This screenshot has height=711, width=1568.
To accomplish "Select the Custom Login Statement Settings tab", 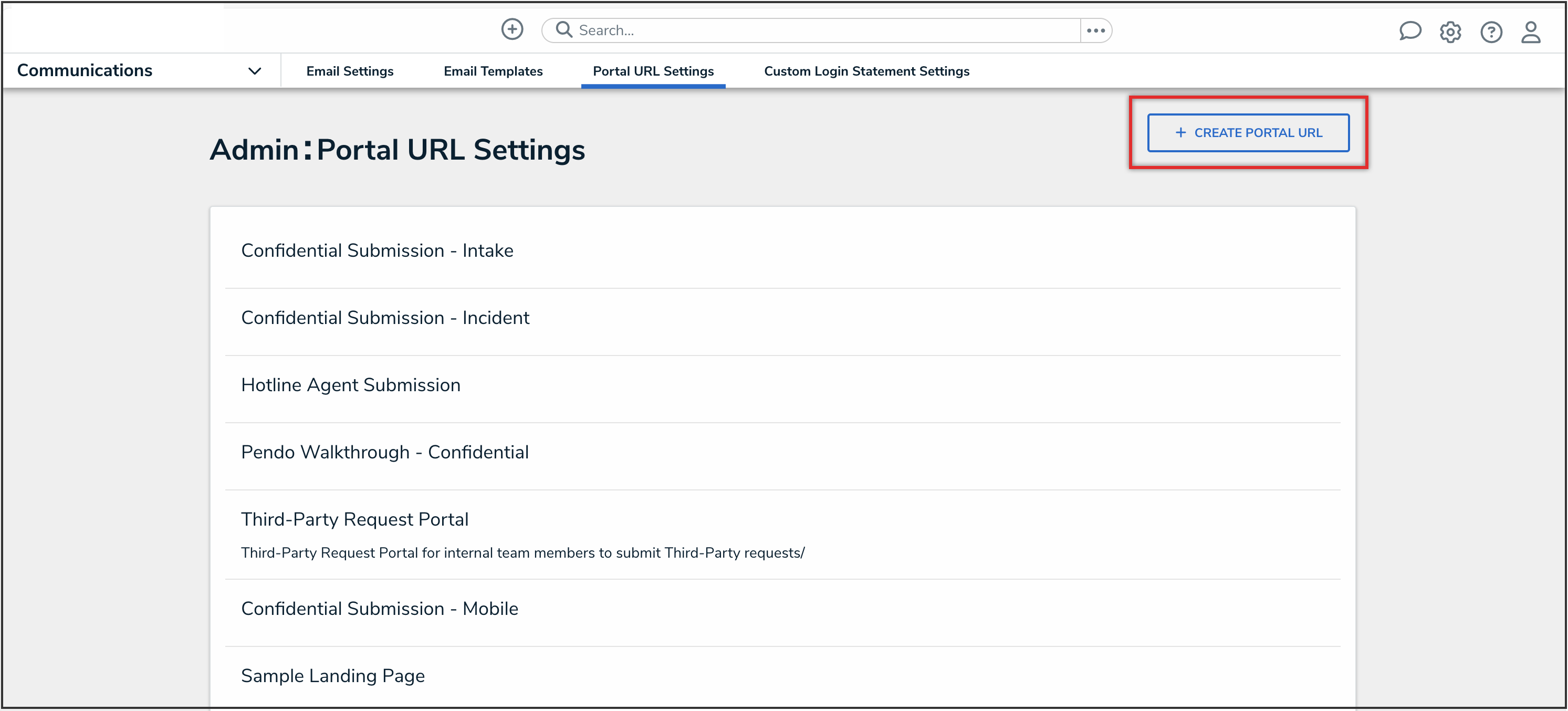I will pos(867,70).
